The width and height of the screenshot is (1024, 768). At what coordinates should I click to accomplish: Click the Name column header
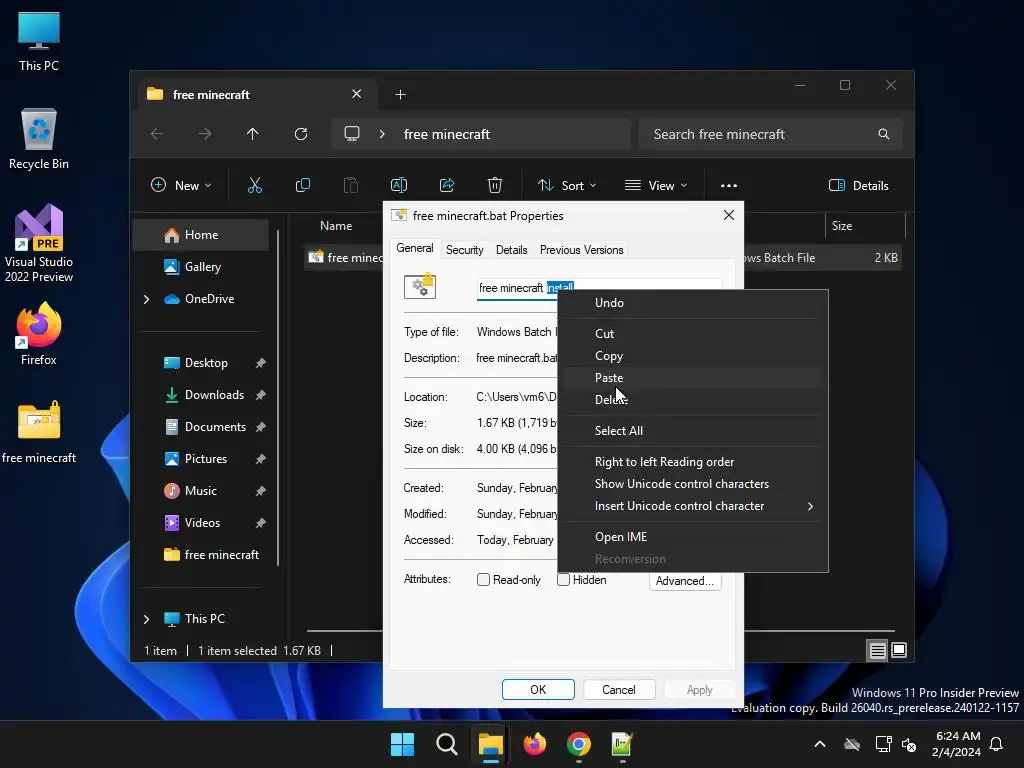336,226
